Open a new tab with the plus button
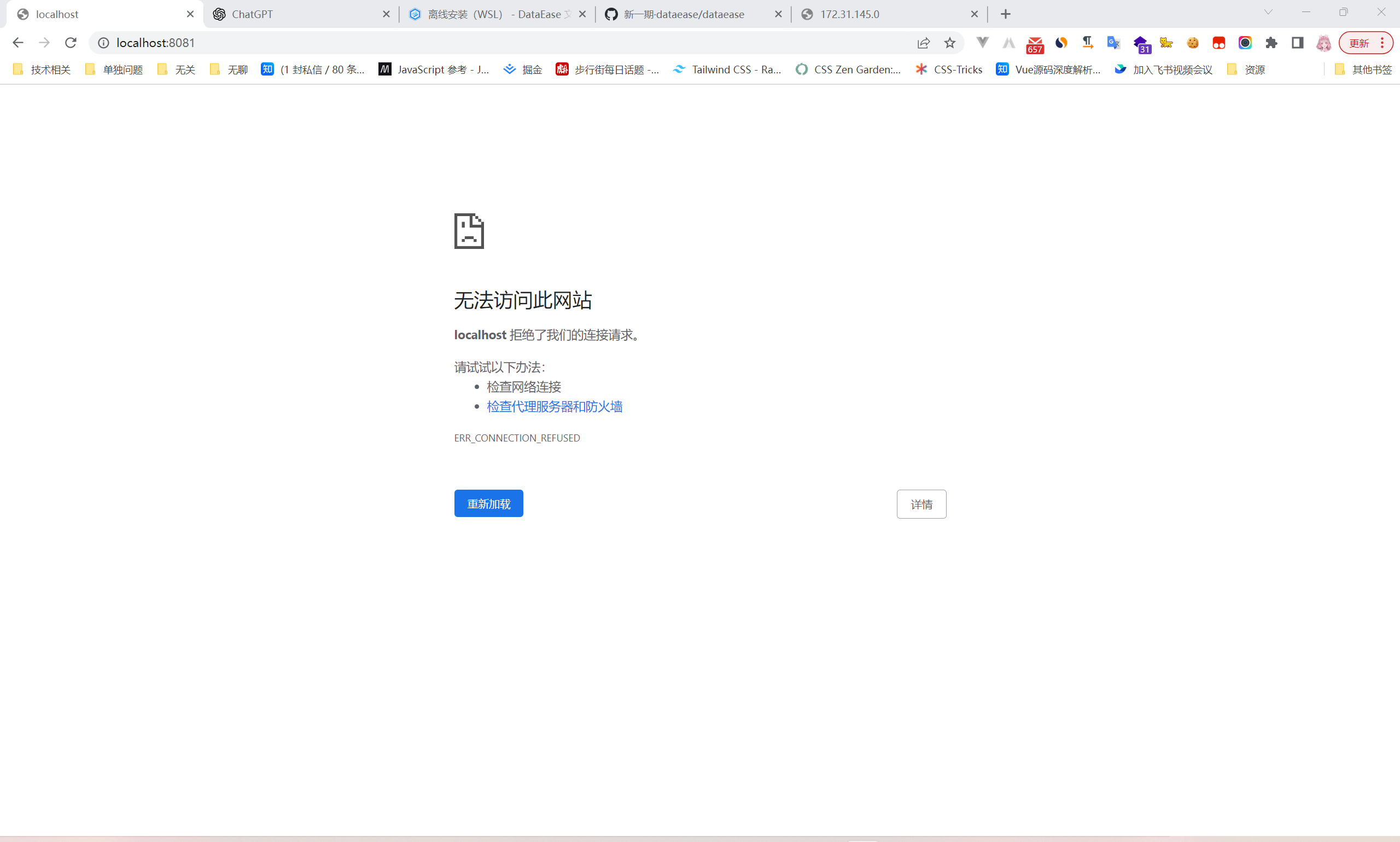1400x842 pixels. 1005,14
